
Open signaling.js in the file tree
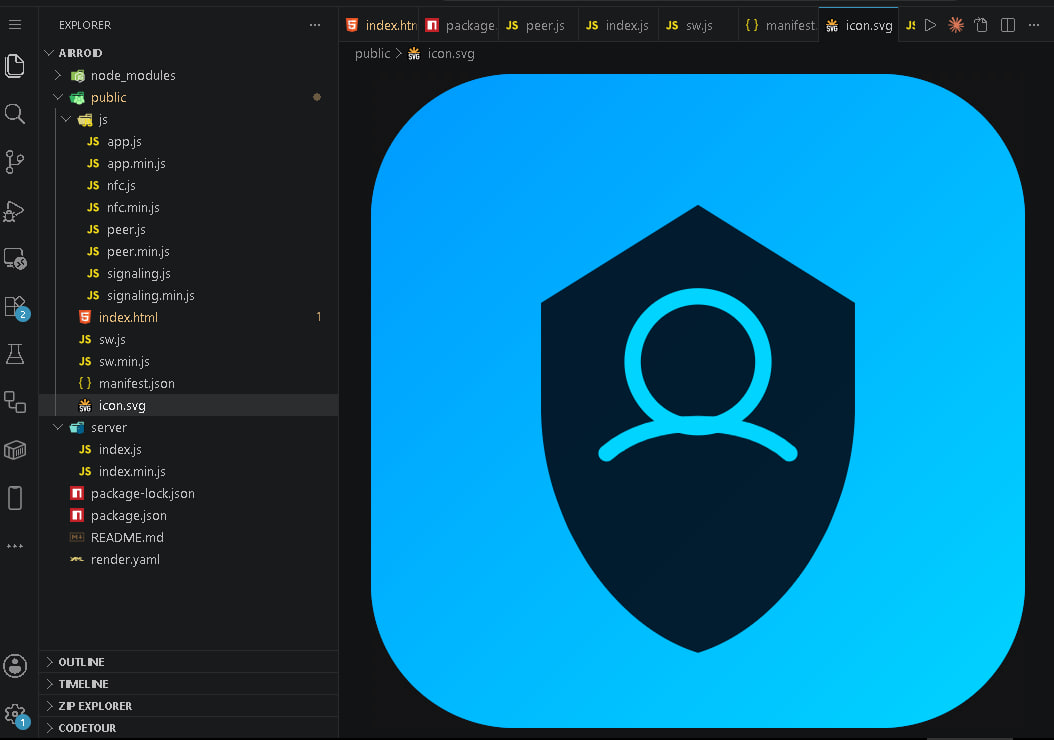188,274
